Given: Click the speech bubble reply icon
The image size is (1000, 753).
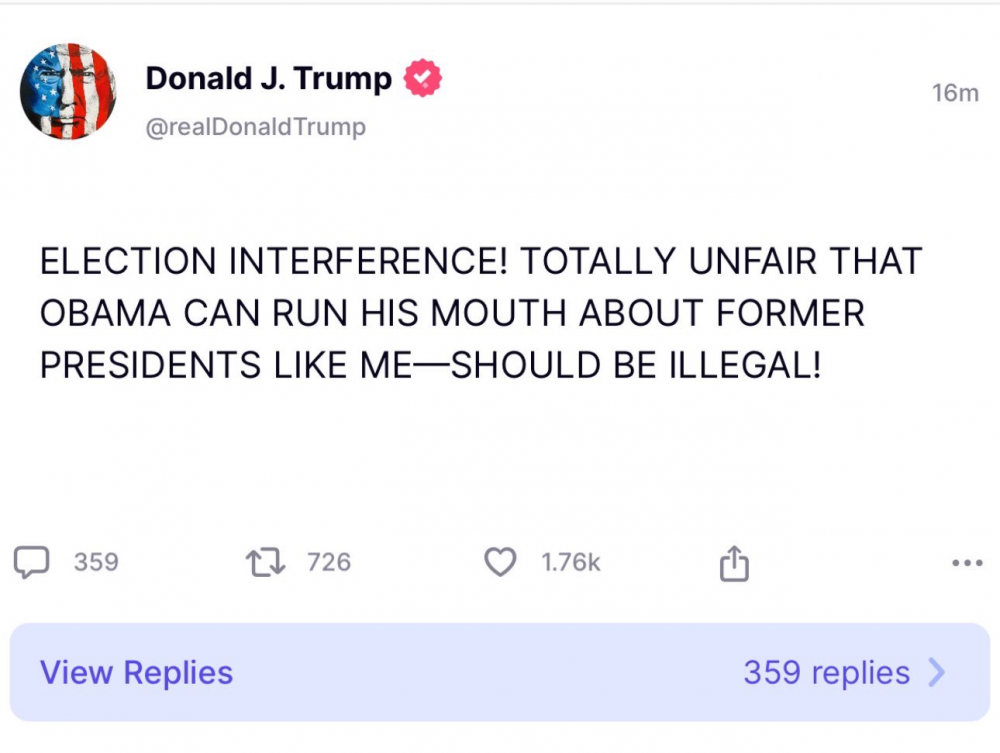Looking at the screenshot, I should click(x=32, y=562).
